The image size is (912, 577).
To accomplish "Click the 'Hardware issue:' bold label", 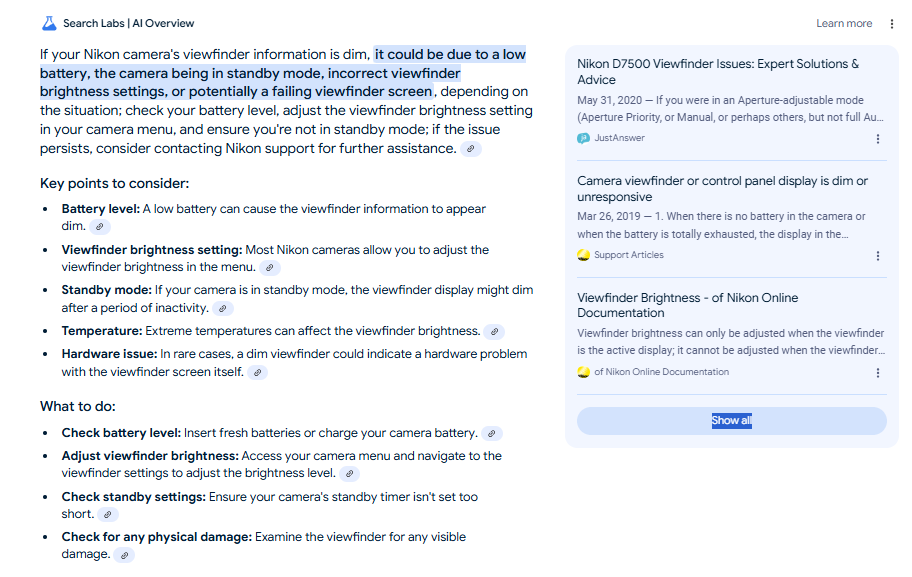I will (x=109, y=354).
